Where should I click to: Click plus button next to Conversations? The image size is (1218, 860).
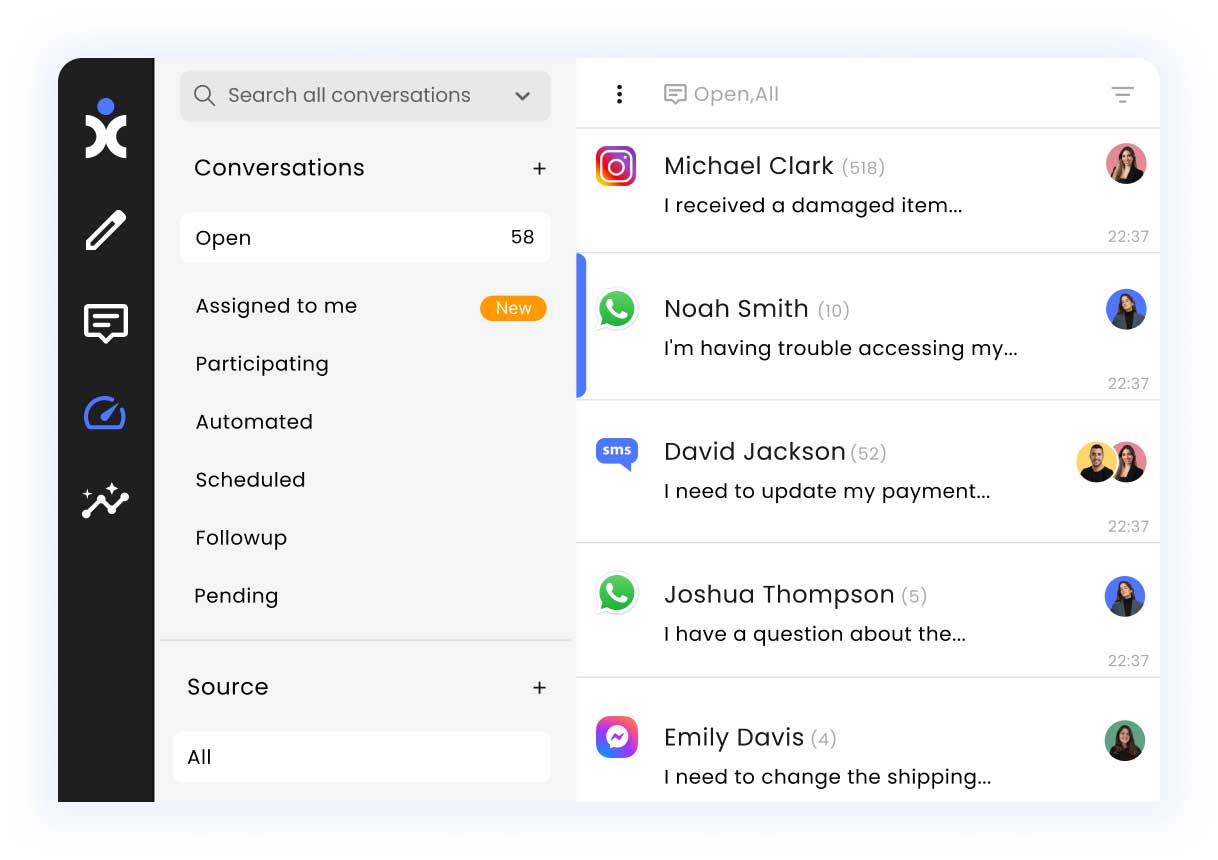coord(539,169)
